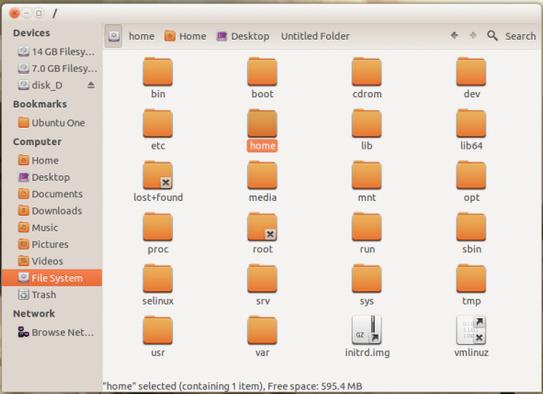
Task: Open the Ubuntu One bookmark
Action: tap(51, 123)
